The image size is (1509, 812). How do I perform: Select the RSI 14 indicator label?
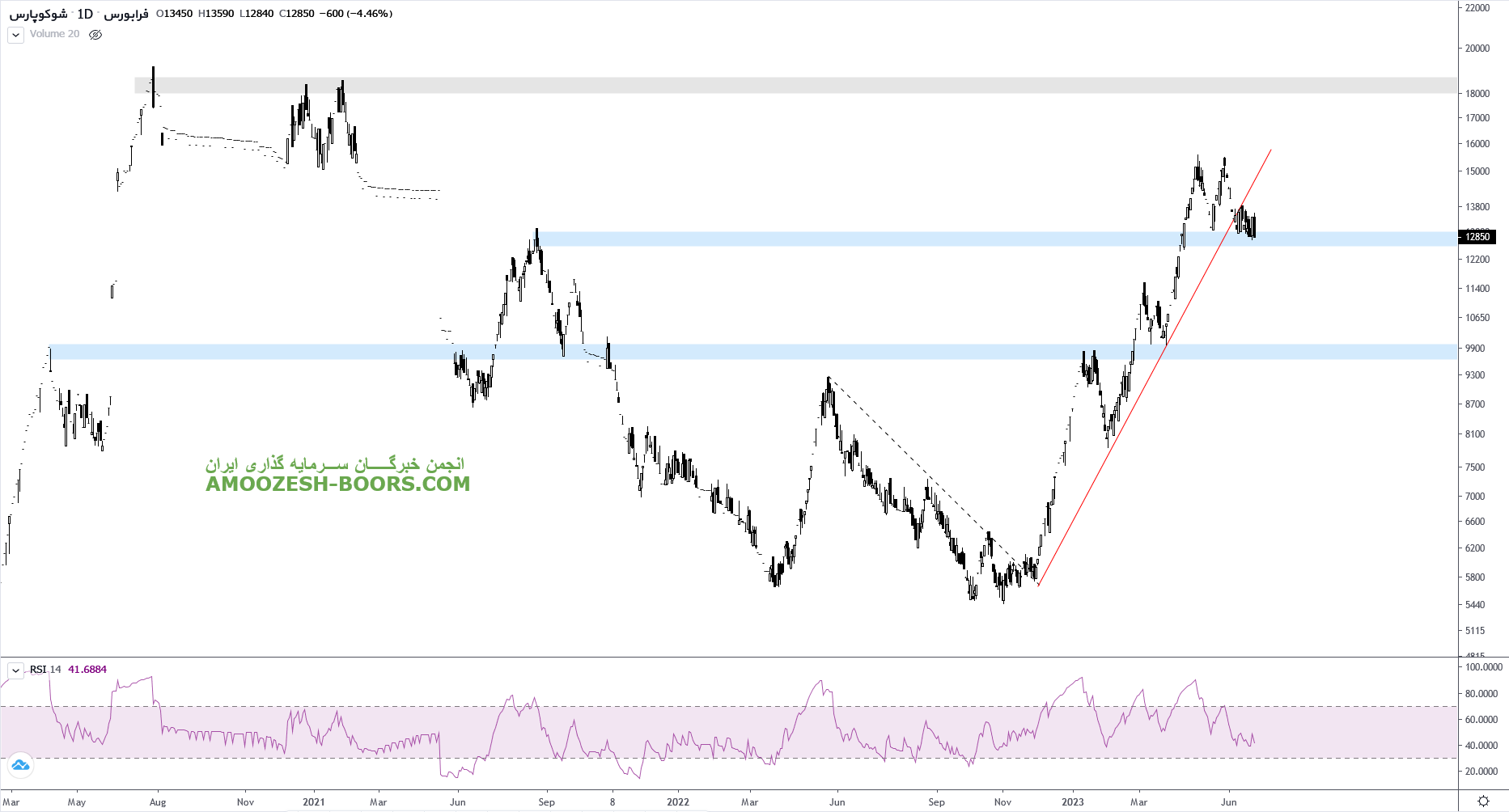(x=45, y=670)
